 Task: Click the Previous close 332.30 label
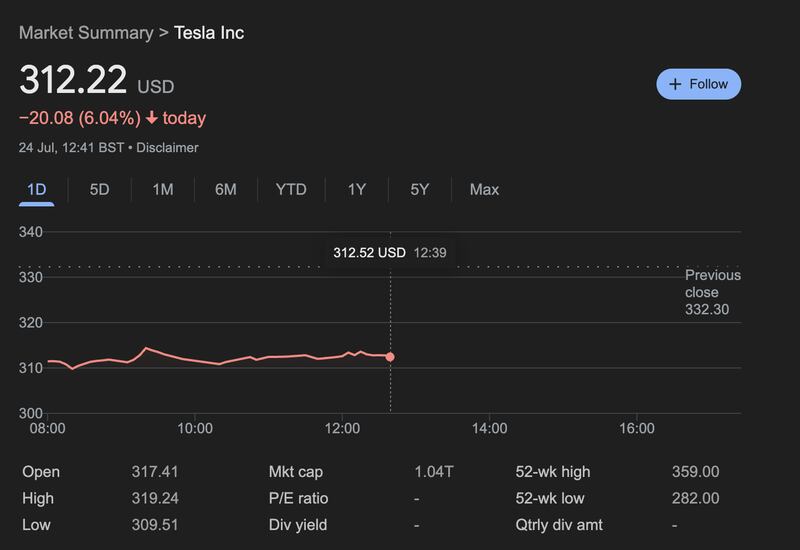coord(712,292)
